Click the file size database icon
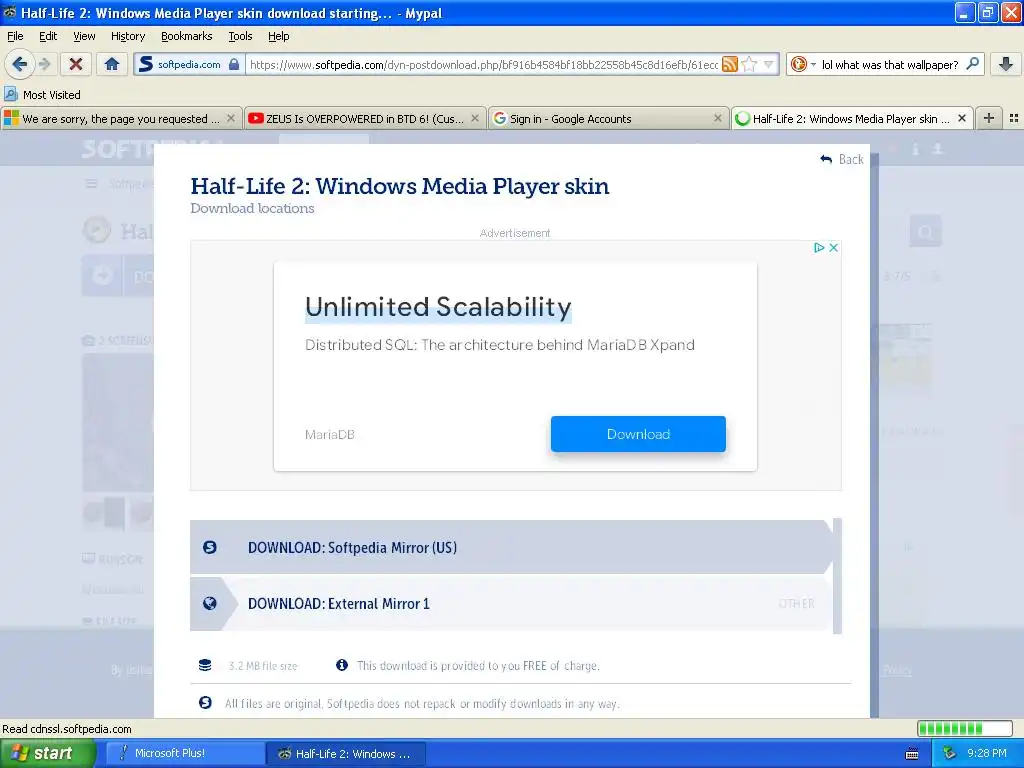The width and height of the screenshot is (1024, 768). click(205, 665)
